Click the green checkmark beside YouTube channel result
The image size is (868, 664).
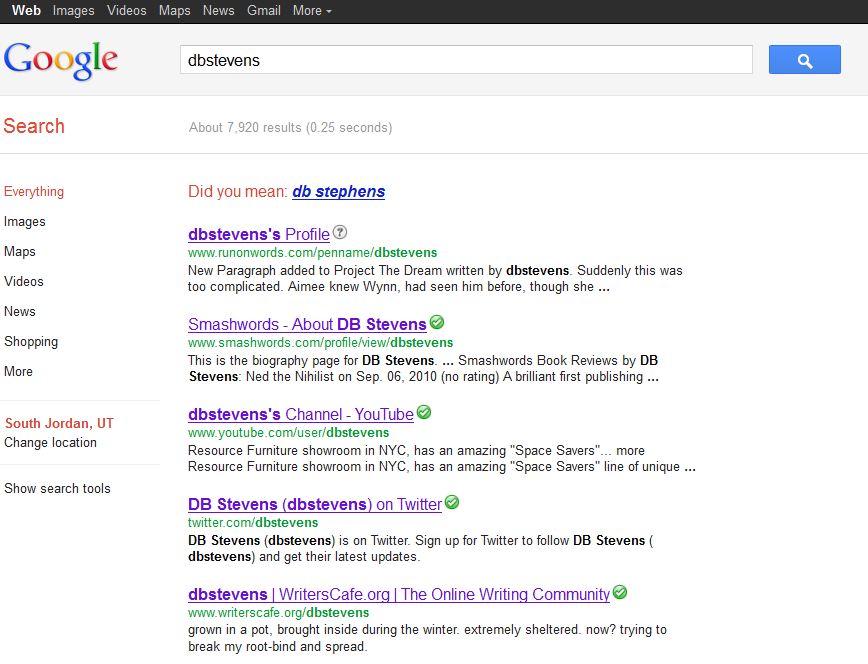pos(424,412)
